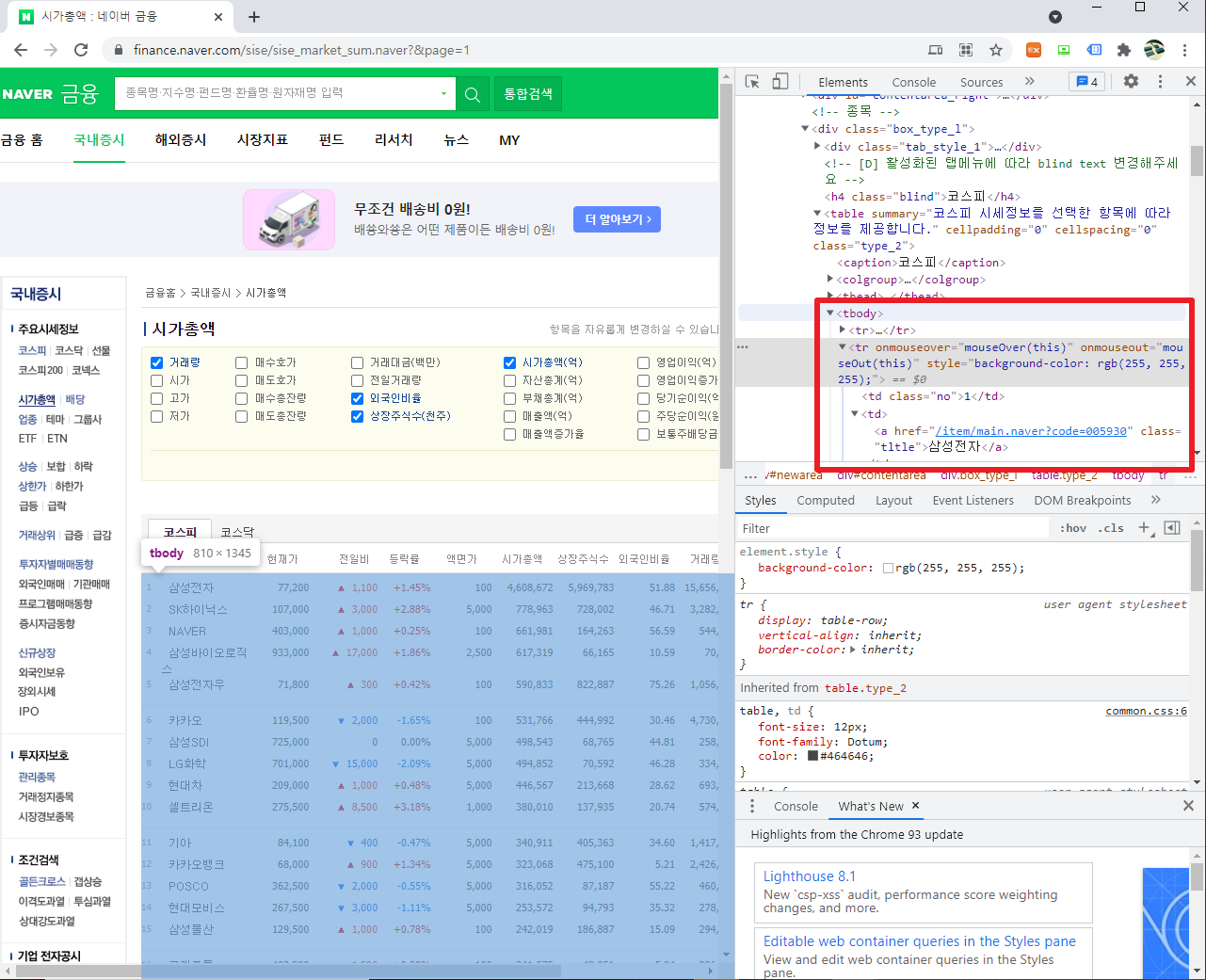Screen dimensions: 1206x980
Task: Focus the Naver stock search input
Action: [x=279, y=93]
